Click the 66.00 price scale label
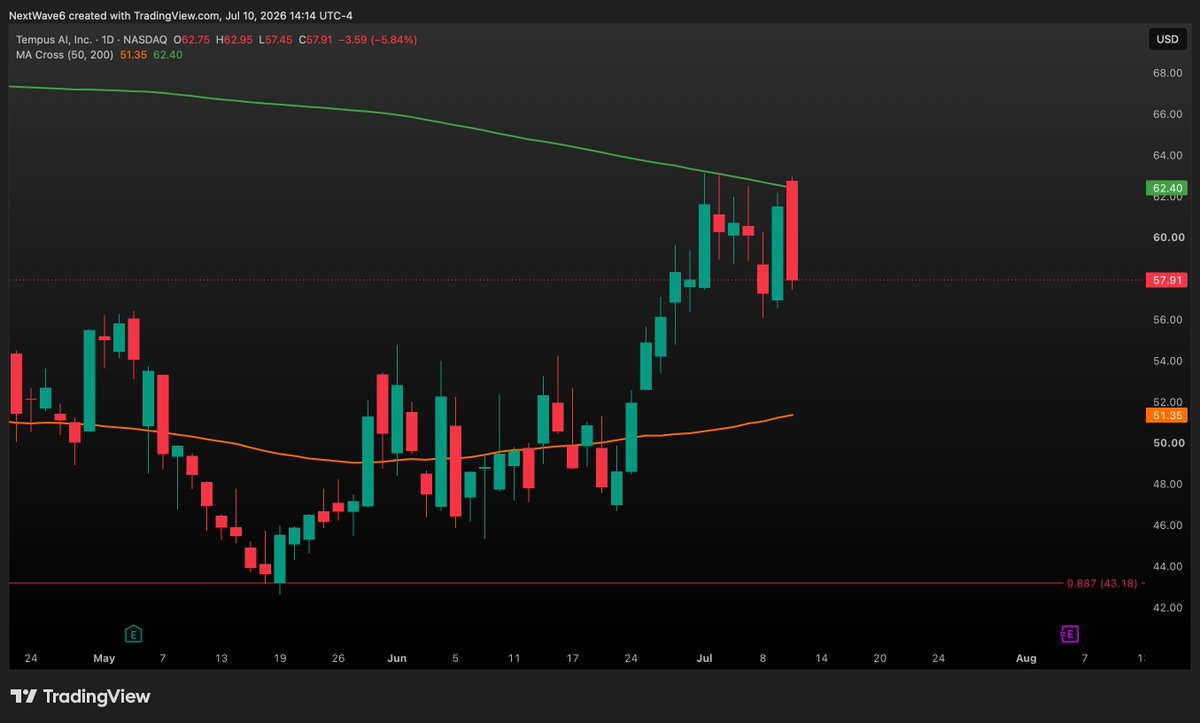1200x723 pixels. (1168, 114)
